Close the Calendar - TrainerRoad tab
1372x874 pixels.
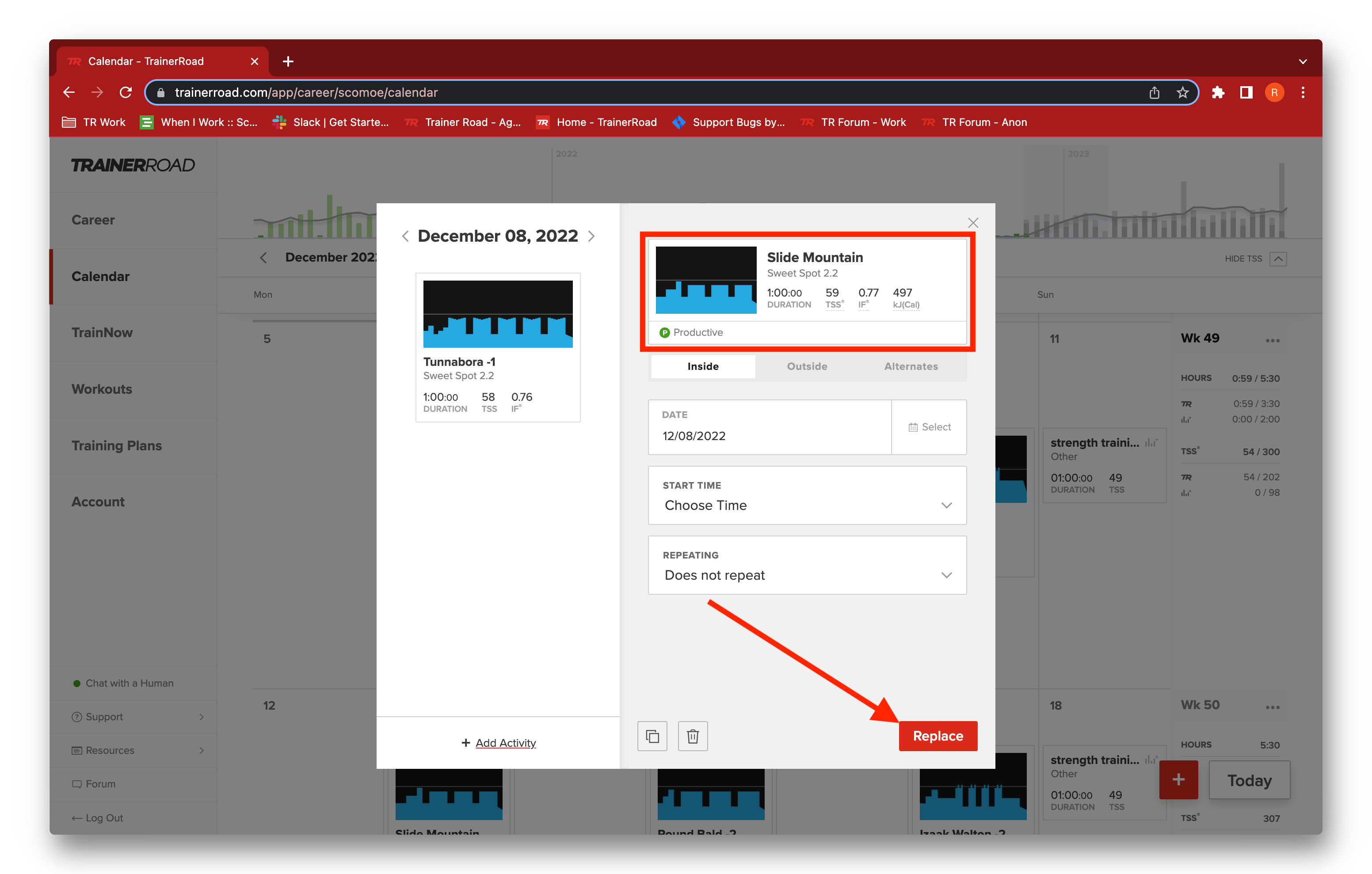pyautogui.click(x=255, y=61)
